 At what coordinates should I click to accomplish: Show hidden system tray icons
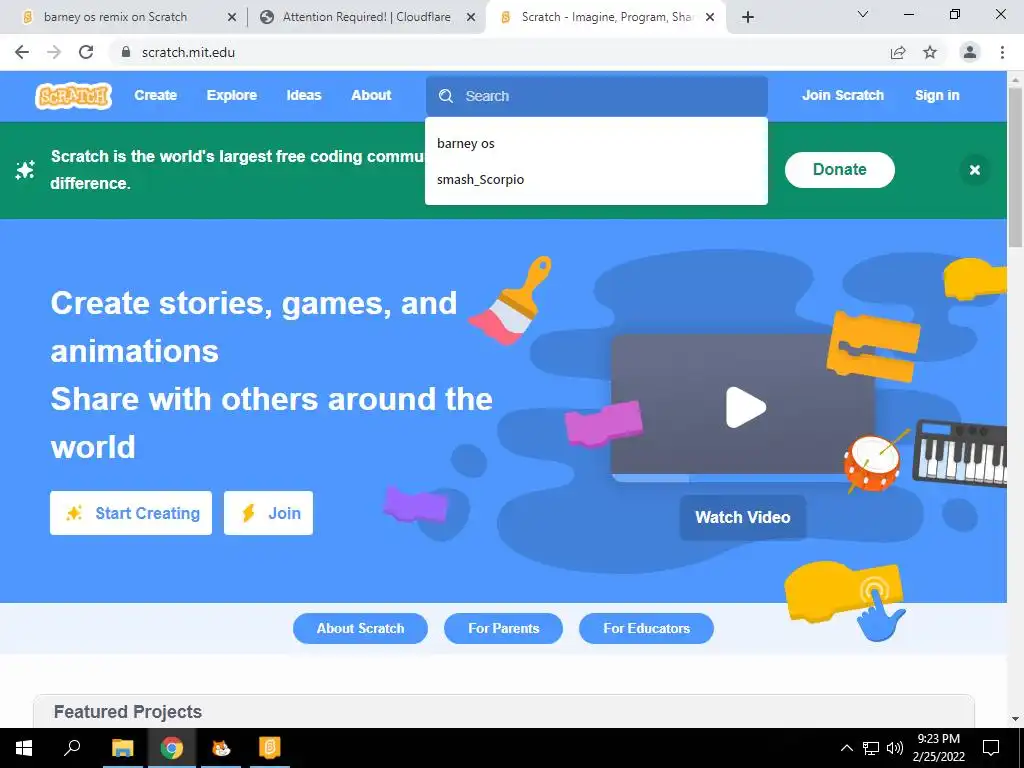tap(846, 748)
